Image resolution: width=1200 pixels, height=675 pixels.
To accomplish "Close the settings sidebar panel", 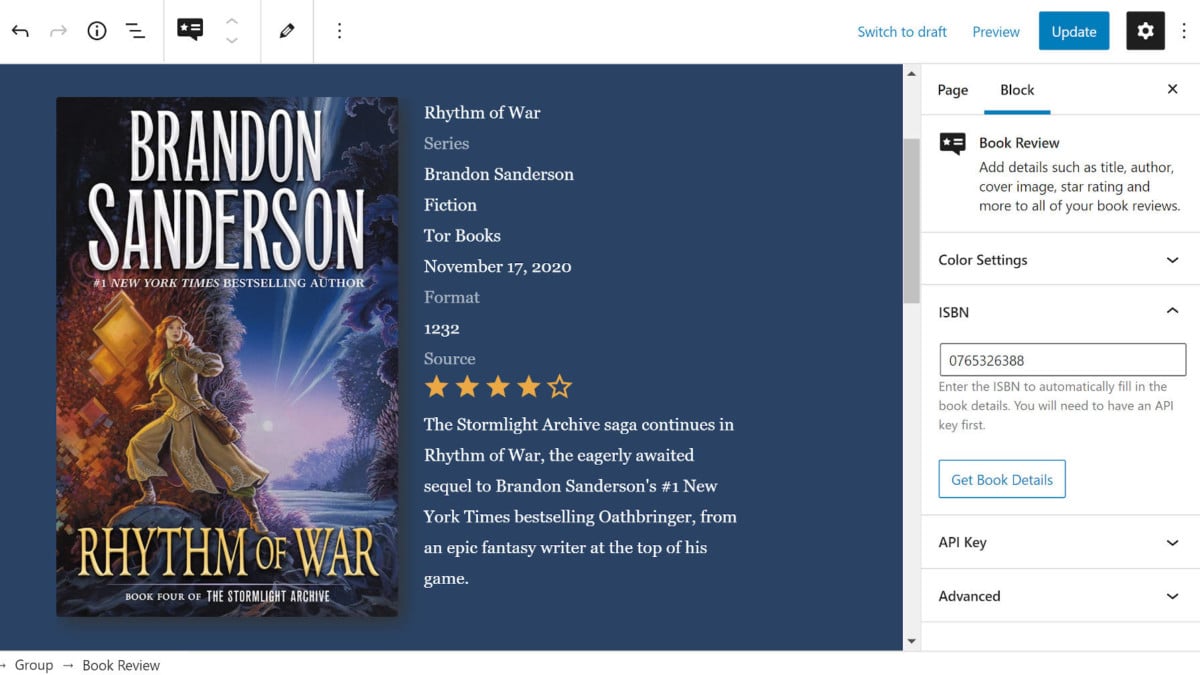I will [1173, 89].
